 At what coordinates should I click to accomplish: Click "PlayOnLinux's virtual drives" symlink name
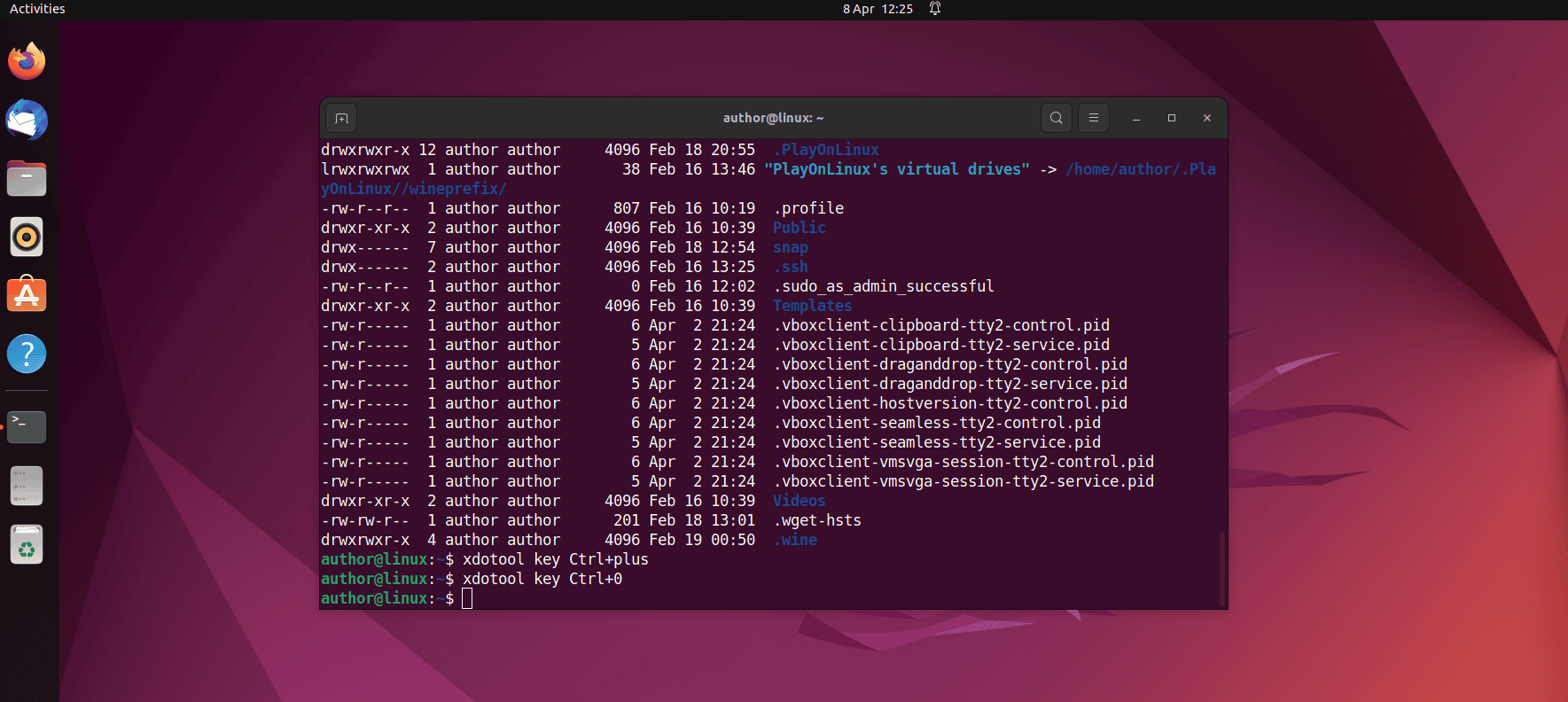(x=897, y=169)
